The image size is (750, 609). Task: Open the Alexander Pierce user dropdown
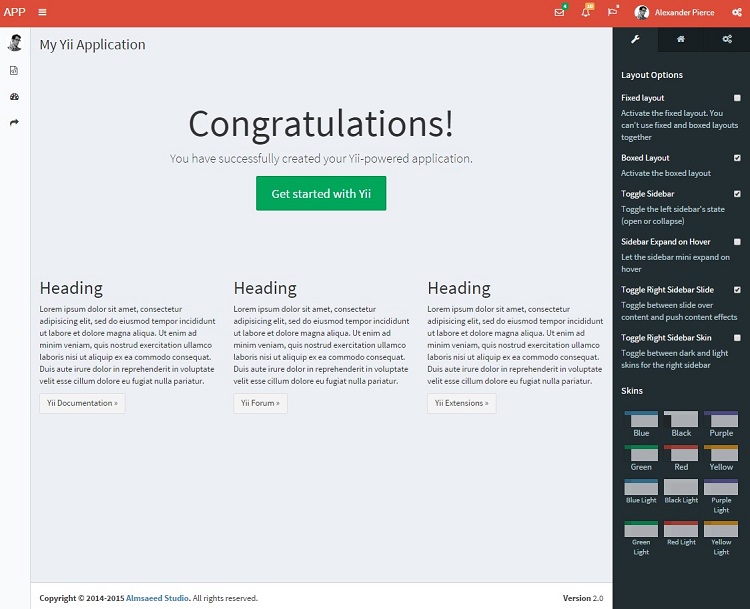pyautogui.click(x=677, y=12)
